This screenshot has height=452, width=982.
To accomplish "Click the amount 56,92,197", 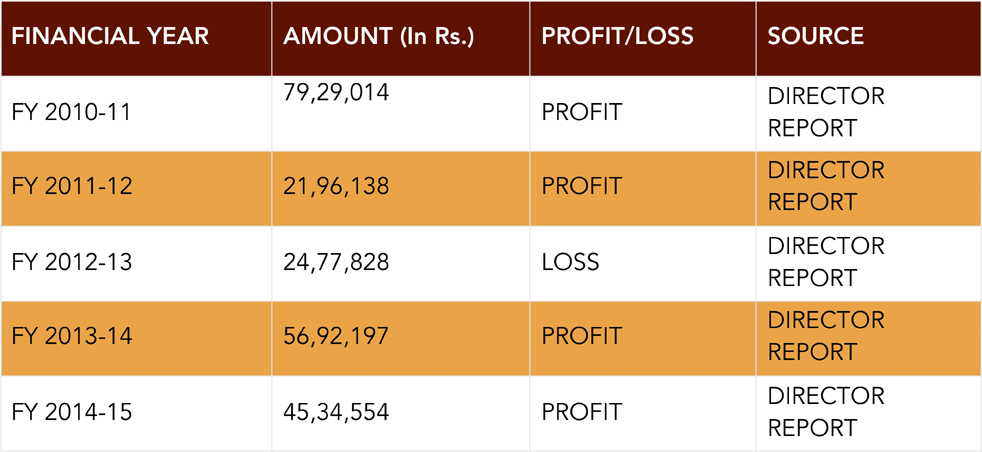I will 336,336.
